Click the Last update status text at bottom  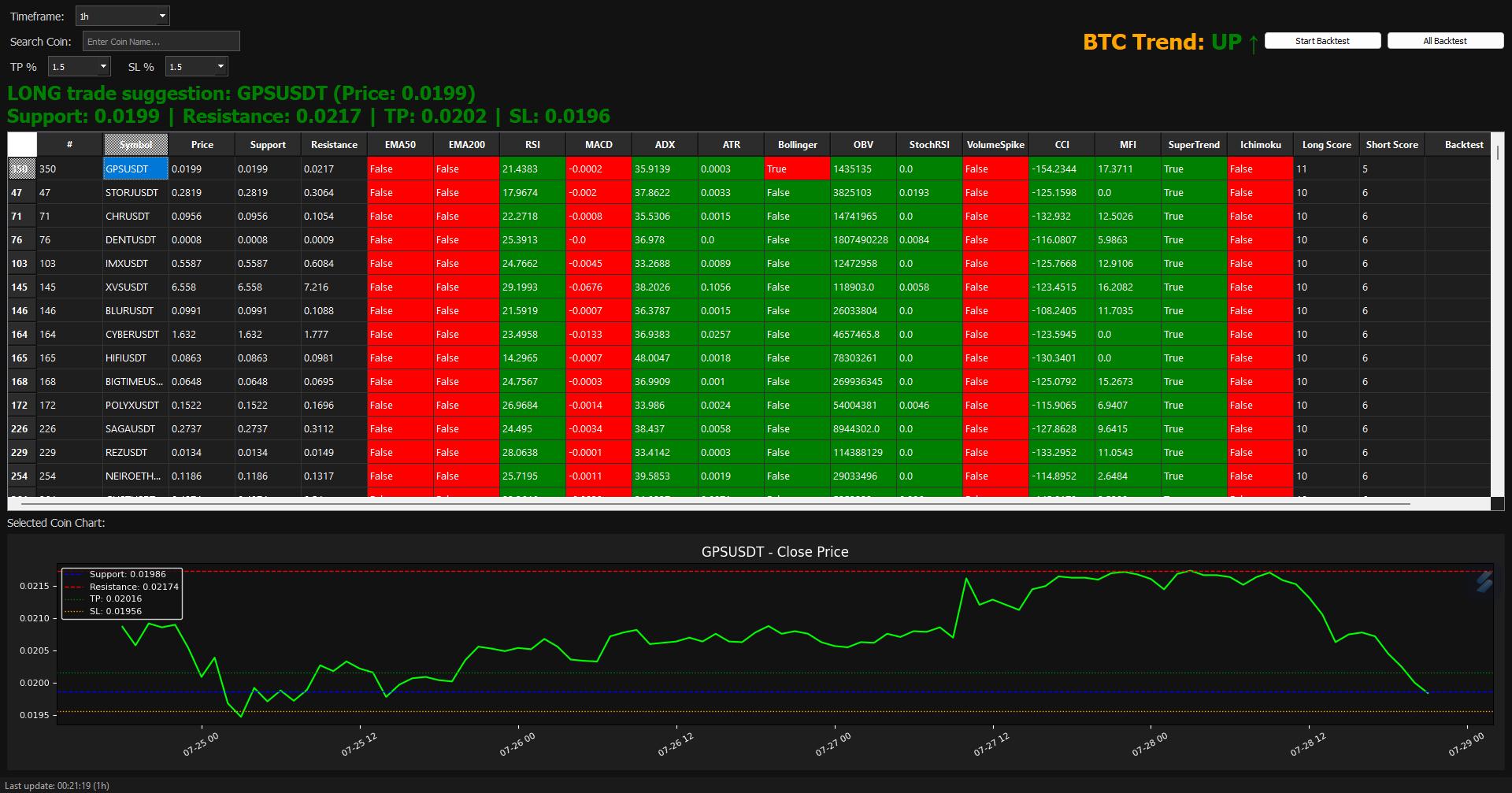click(x=55, y=785)
